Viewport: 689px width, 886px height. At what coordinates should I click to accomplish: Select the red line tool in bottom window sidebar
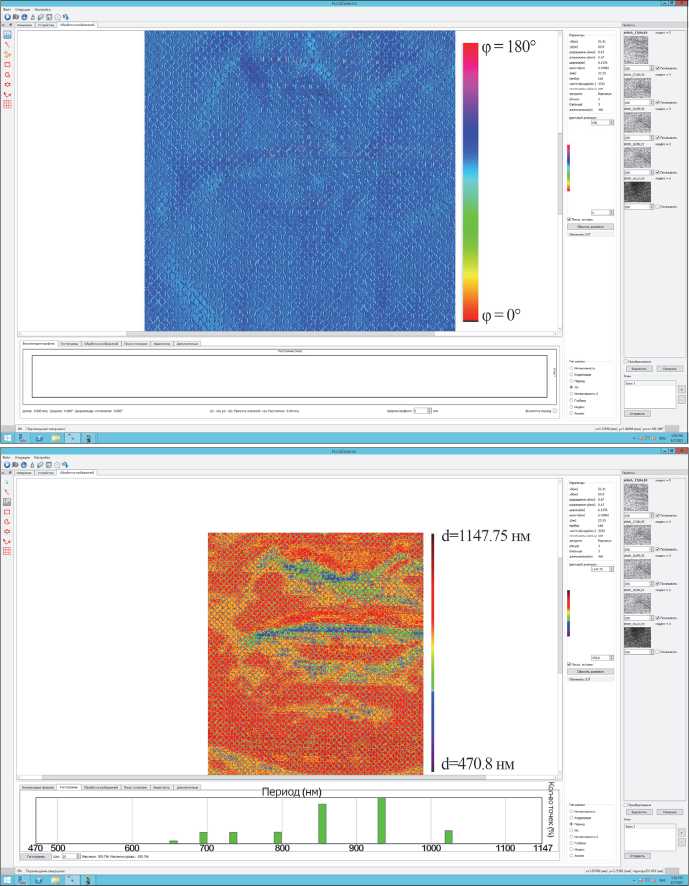[7, 492]
